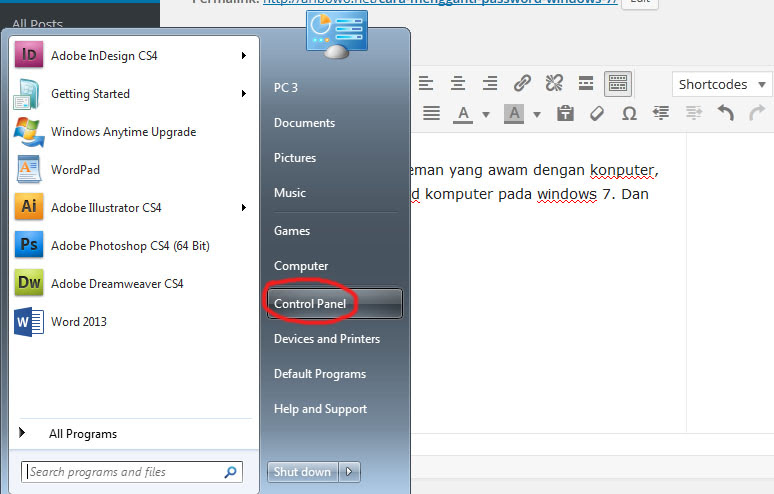The height and width of the screenshot is (494, 774).
Task: Open Pictures library
Action: [295, 158]
